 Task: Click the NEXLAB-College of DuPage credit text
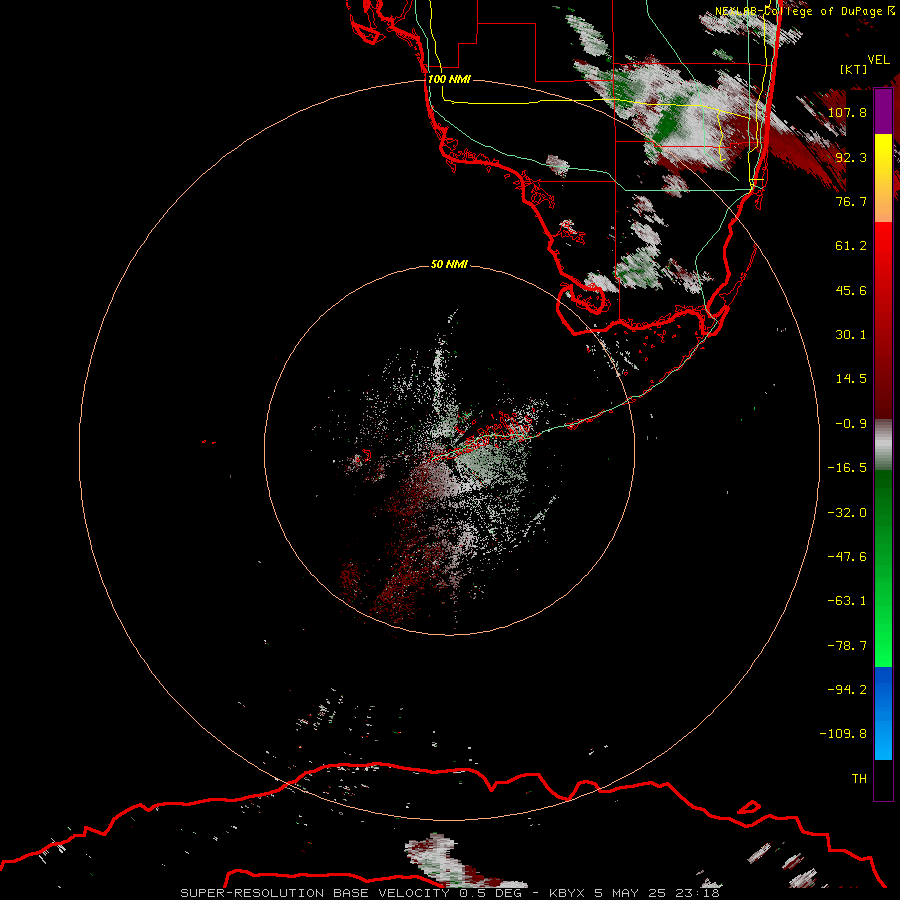pos(805,11)
